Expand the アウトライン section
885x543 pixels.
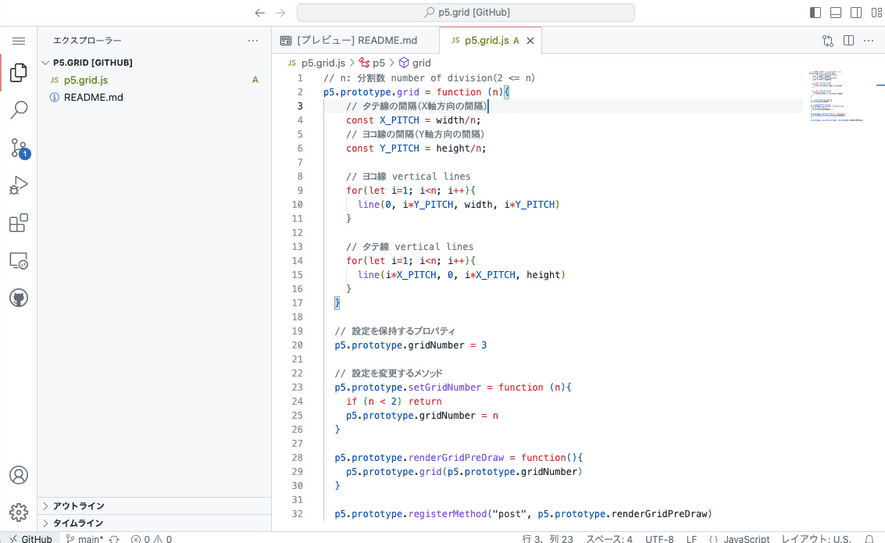coord(78,506)
